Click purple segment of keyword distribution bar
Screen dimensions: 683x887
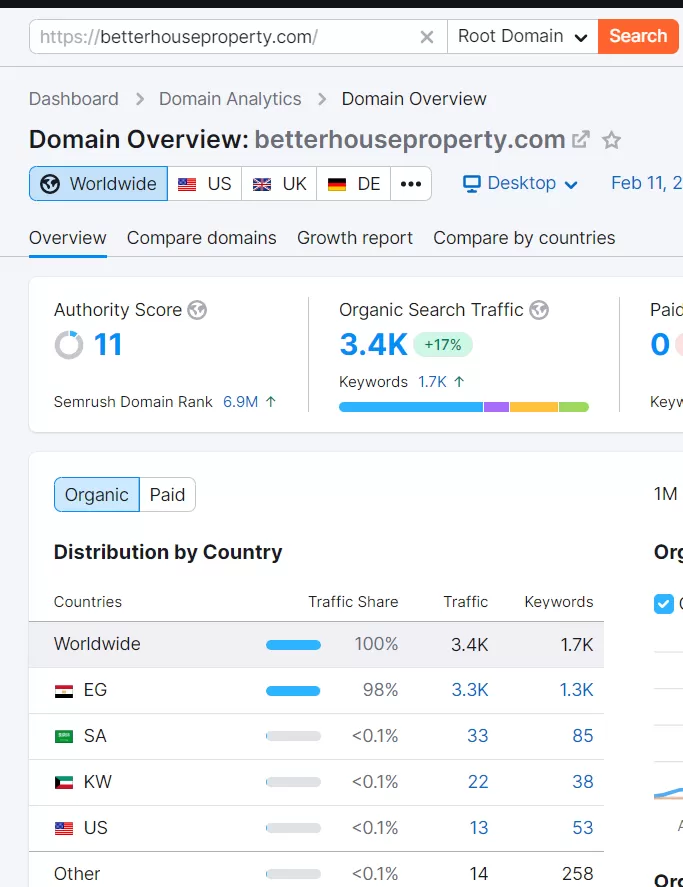(496, 407)
